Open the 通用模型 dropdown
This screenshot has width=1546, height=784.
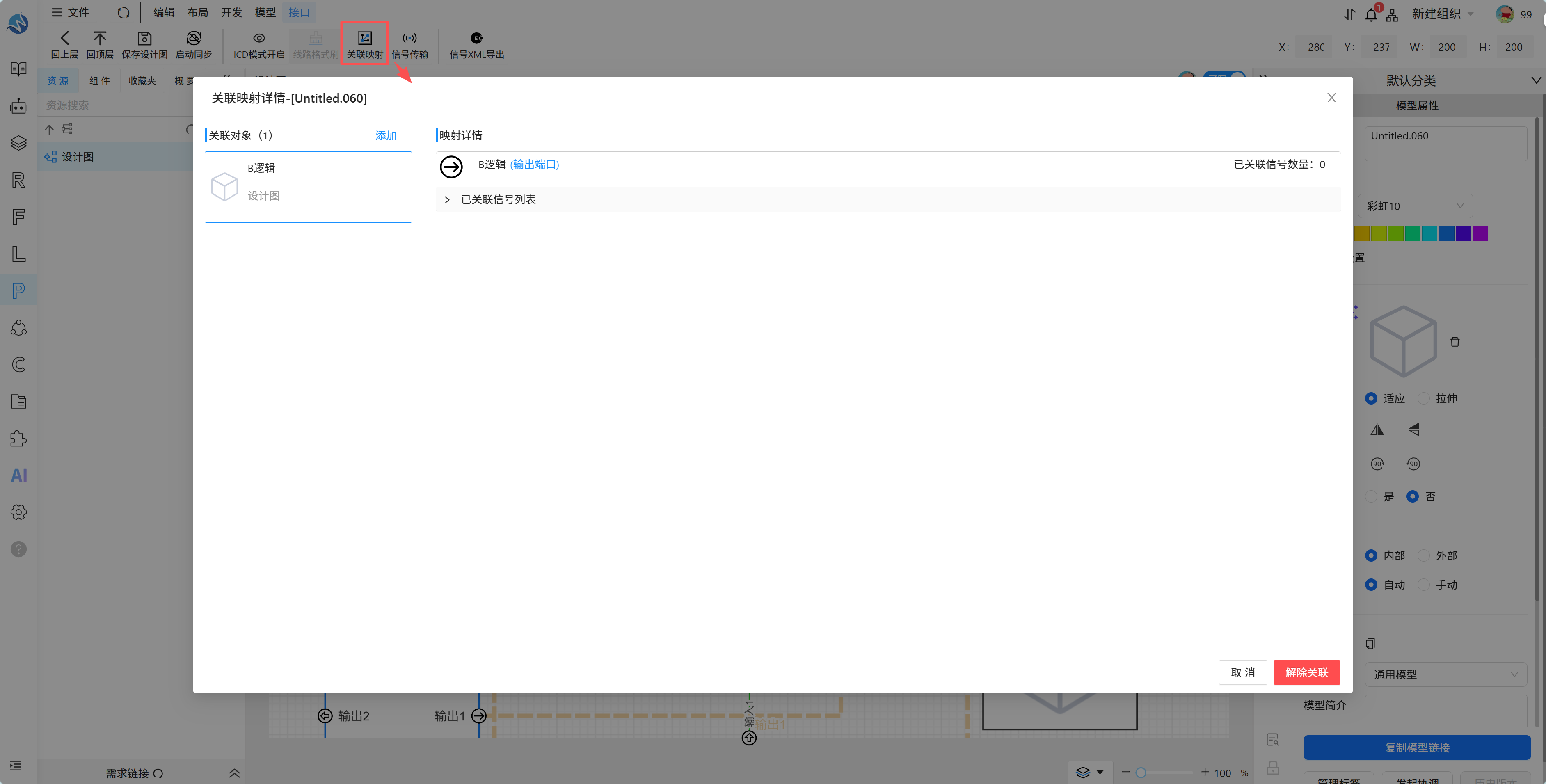click(x=1446, y=674)
